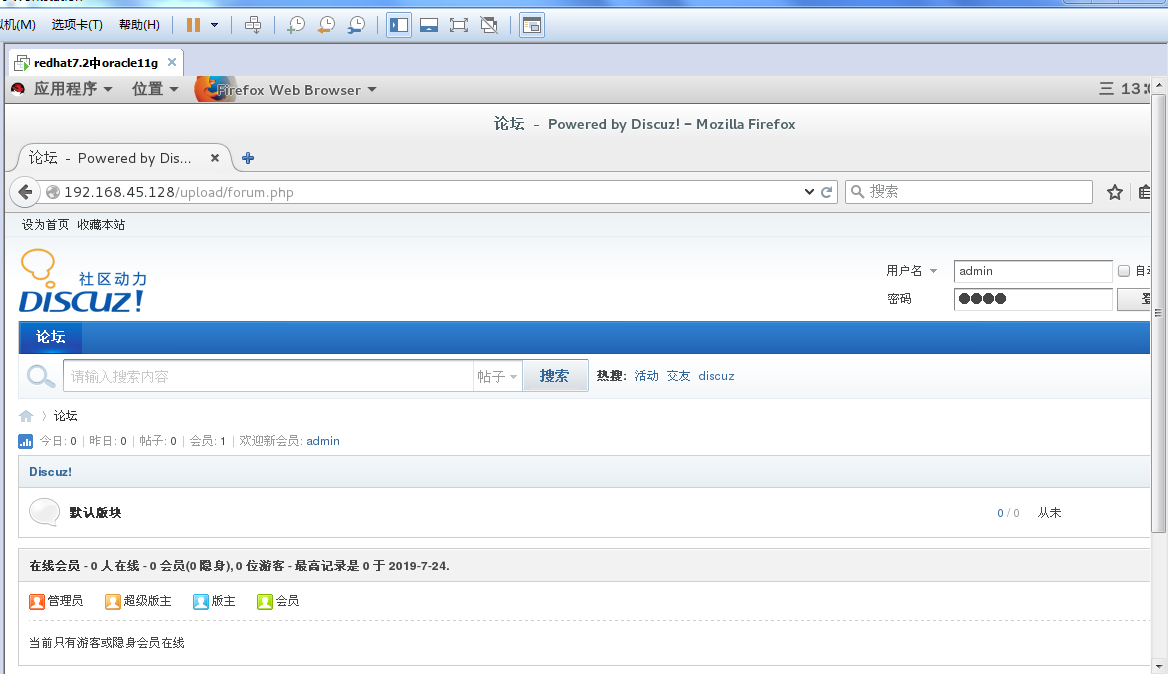1168x674 pixels.
Task: Send Ctrl+Alt+Del to the VM
Action: click(253, 25)
